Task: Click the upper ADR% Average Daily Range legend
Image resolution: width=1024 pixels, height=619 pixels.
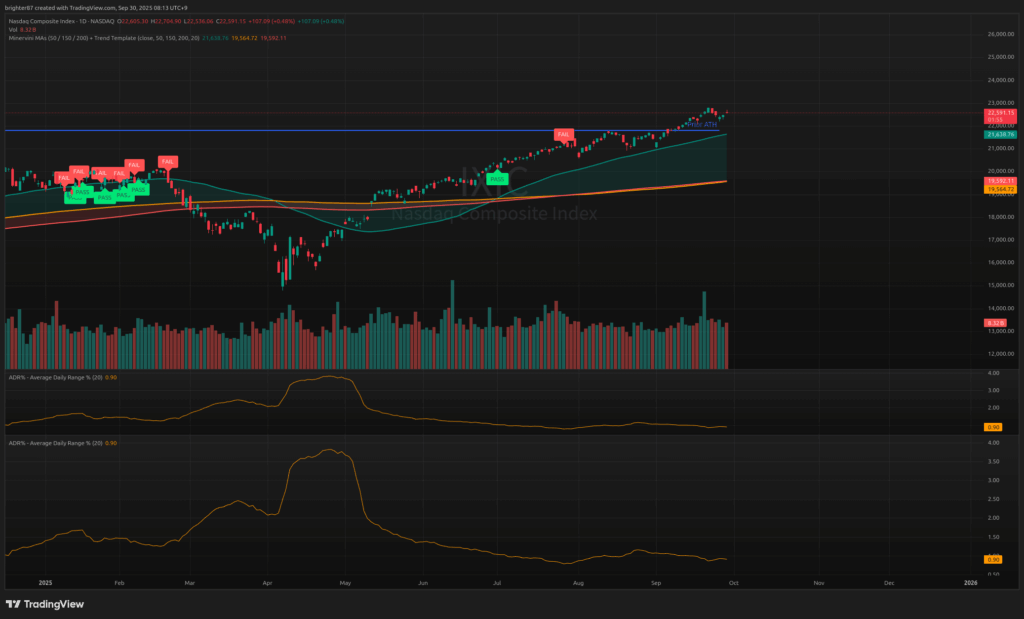Action: tap(63, 377)
